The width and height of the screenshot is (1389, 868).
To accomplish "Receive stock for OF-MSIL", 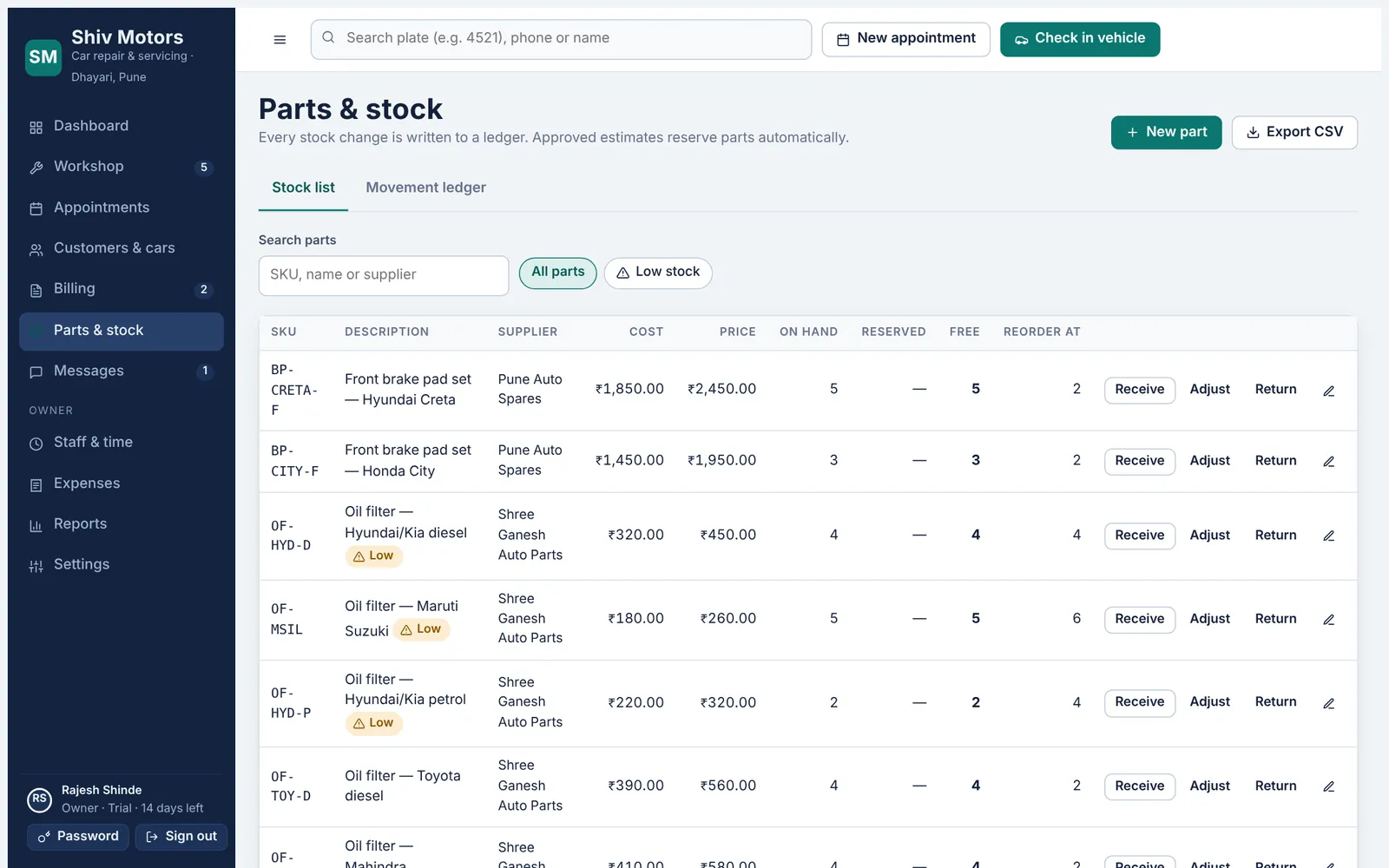I will (1140, 619).
